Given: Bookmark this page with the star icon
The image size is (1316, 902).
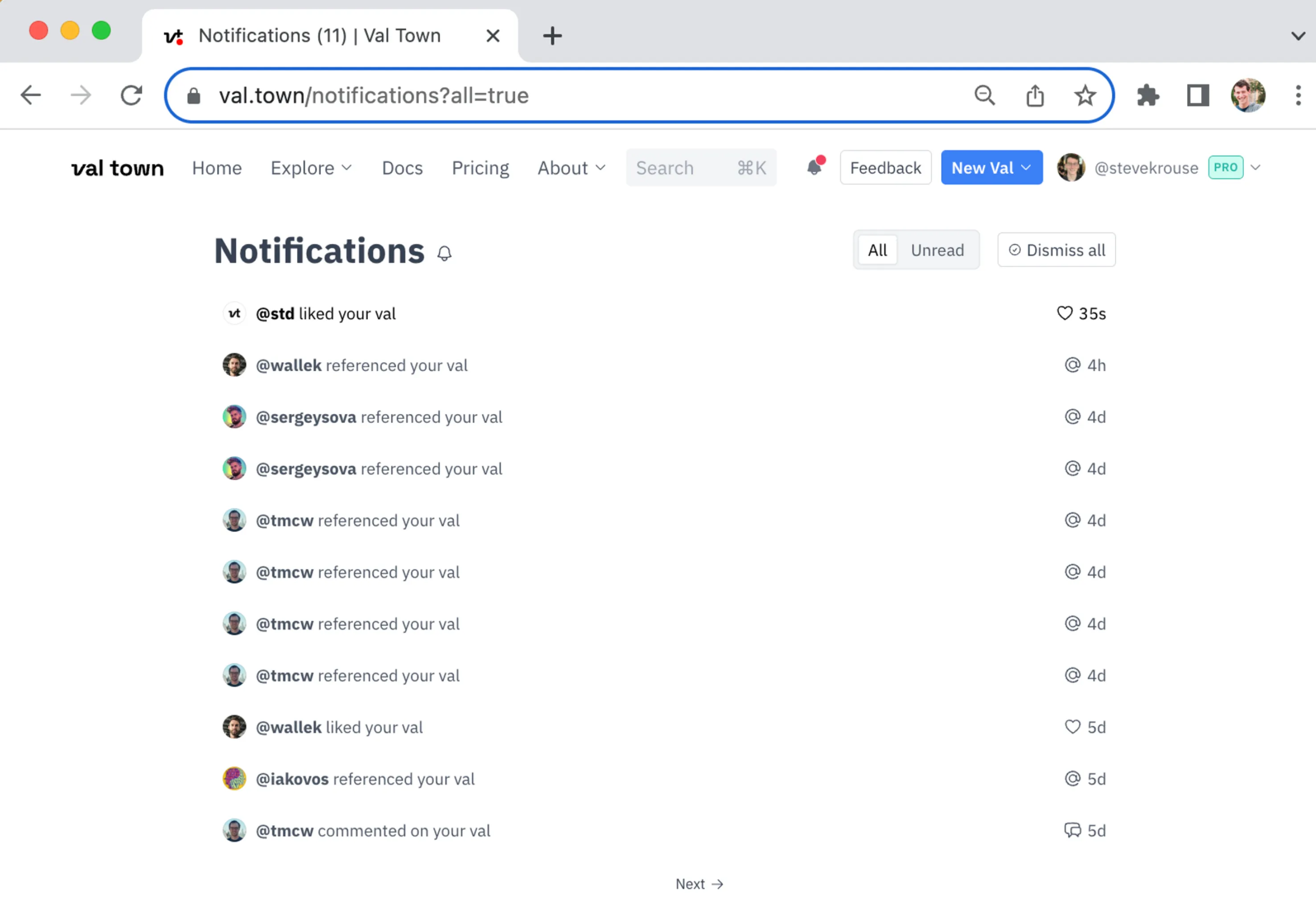Looking at the screenshot, I should click(x=1084, y=95).
